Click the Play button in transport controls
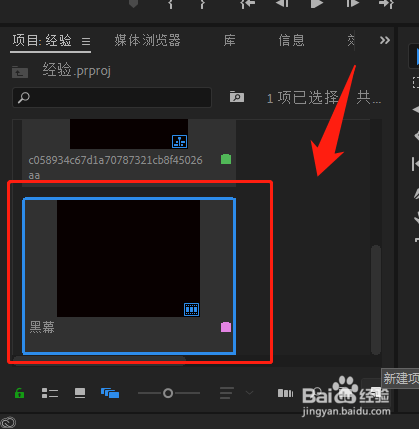 pos(316,3)
